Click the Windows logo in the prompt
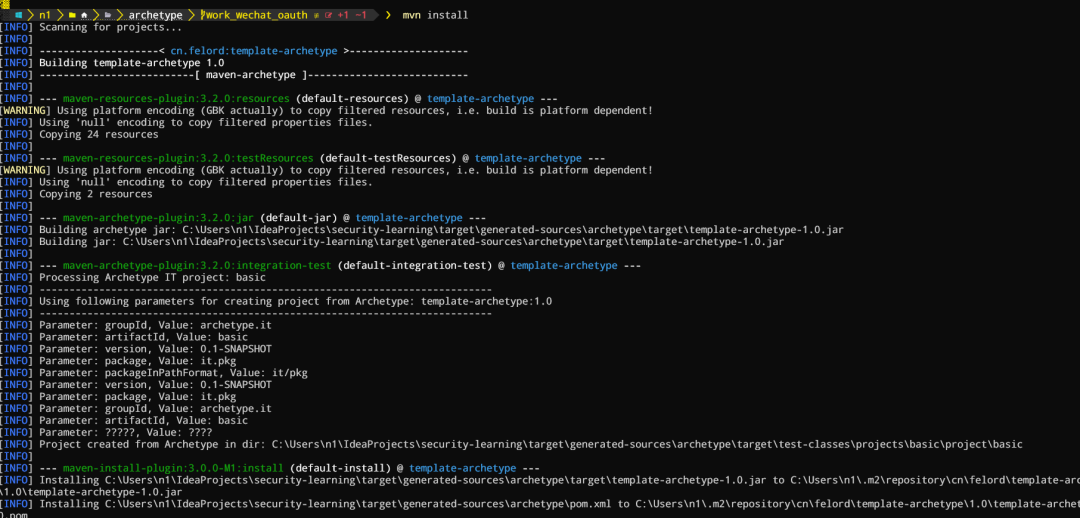Viewport: 1080px width, 518px height. [x=18, y=15]
